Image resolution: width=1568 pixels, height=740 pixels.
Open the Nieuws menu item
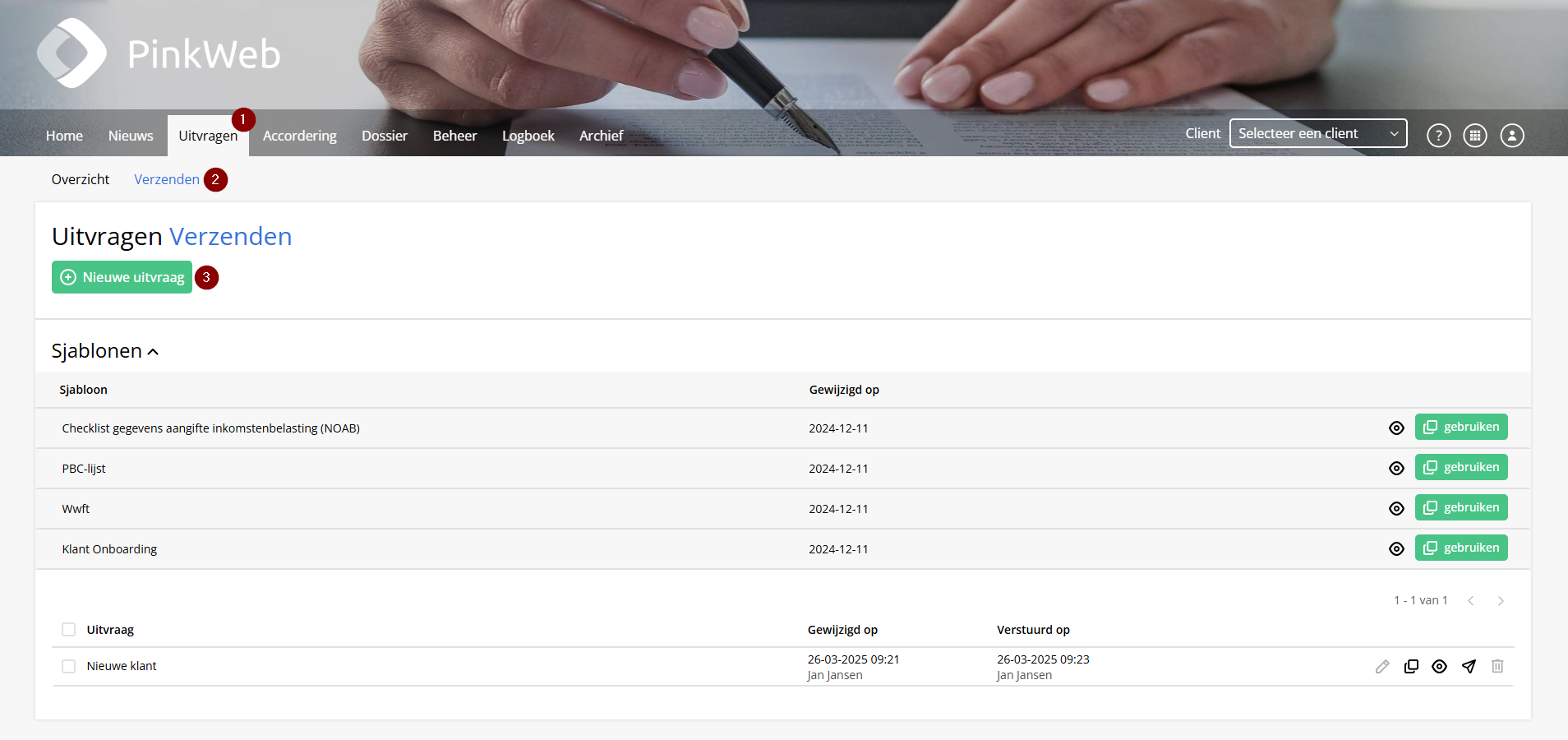[x=131, y=136]
